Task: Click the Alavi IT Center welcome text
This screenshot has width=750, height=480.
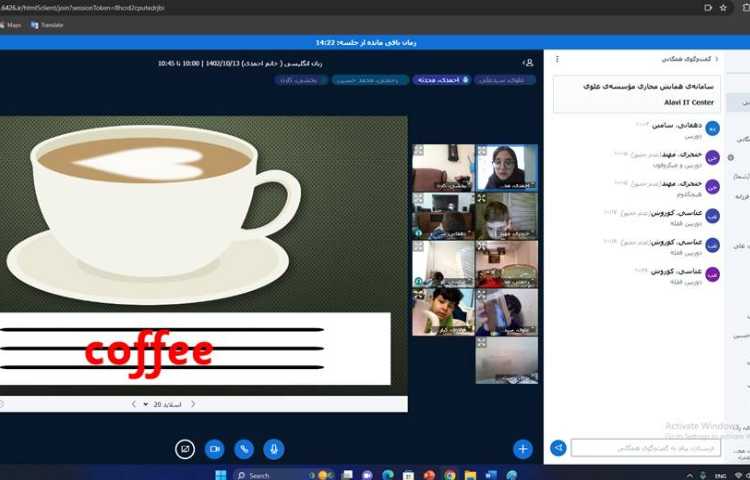Action: pos(689,102)
